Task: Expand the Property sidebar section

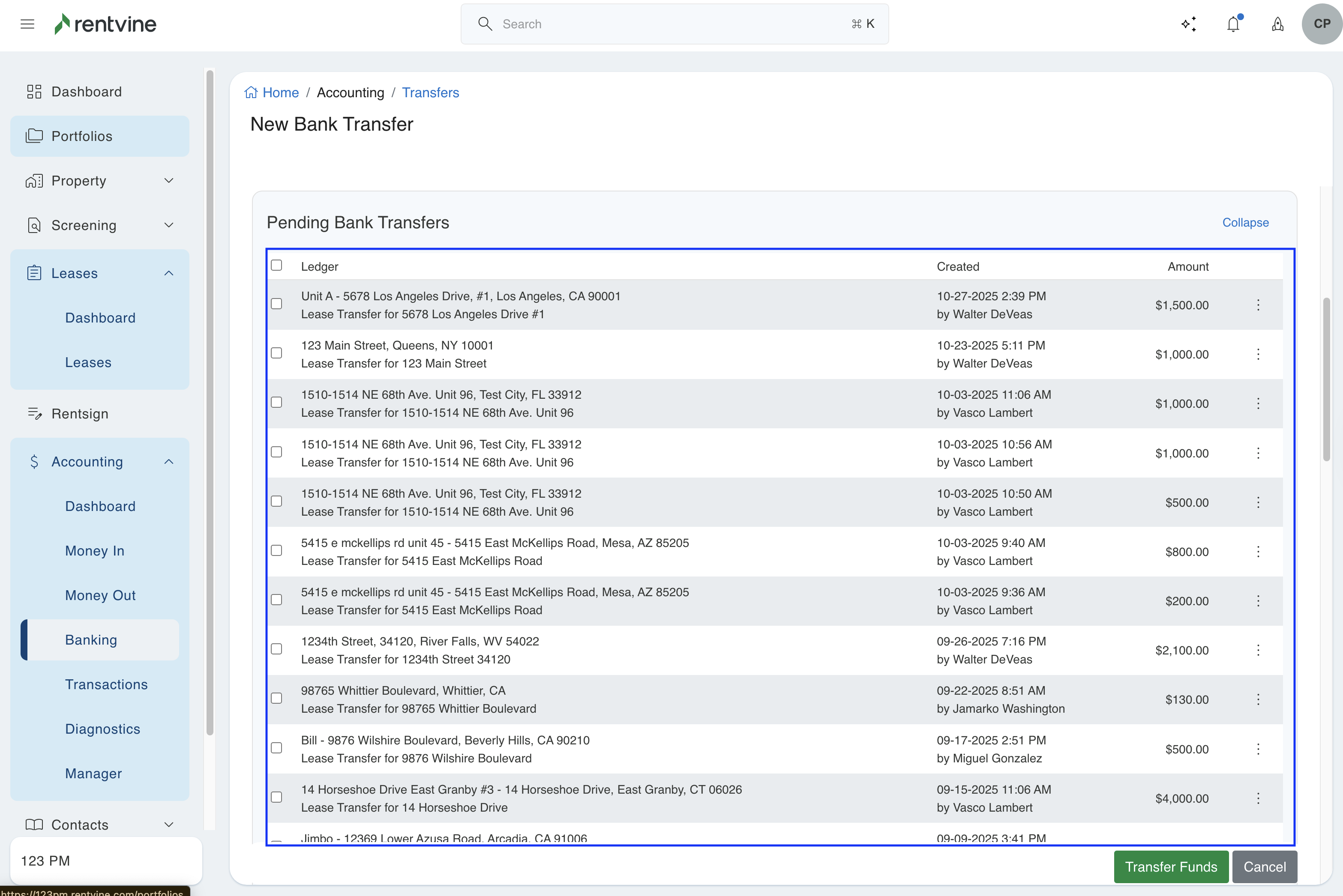Action: coord(168,181)
